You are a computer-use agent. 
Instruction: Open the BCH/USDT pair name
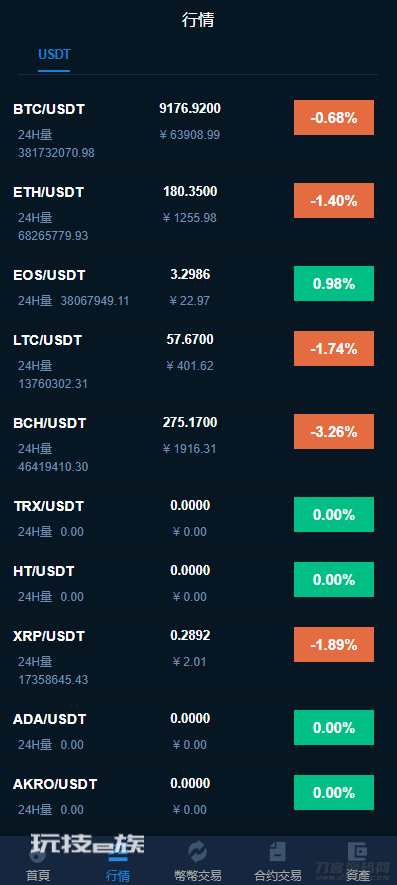tap(50, 423)
